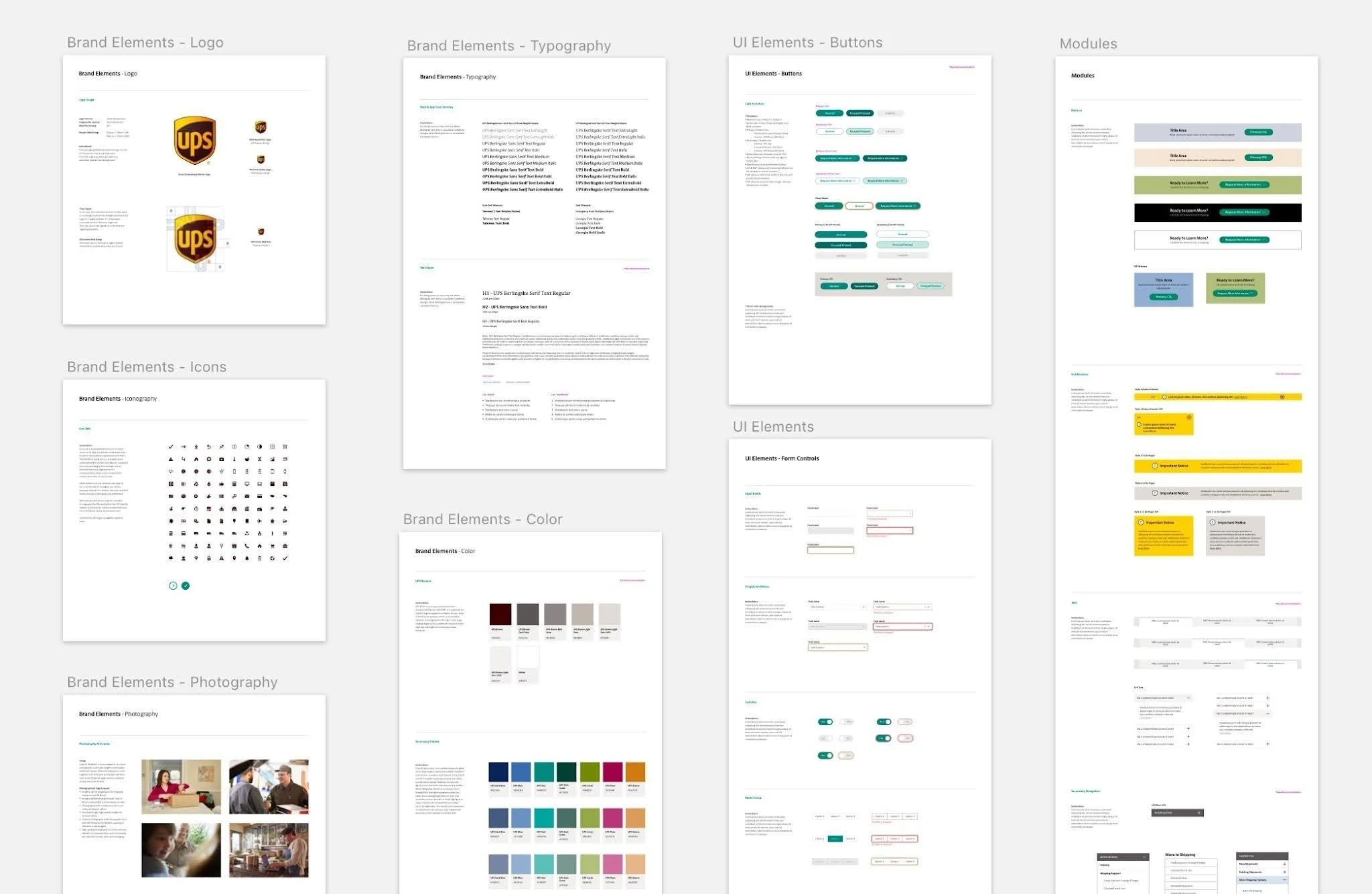Click the large UPS shield logo
This screenshot has width=1372, height=894.
pos(194,141)
